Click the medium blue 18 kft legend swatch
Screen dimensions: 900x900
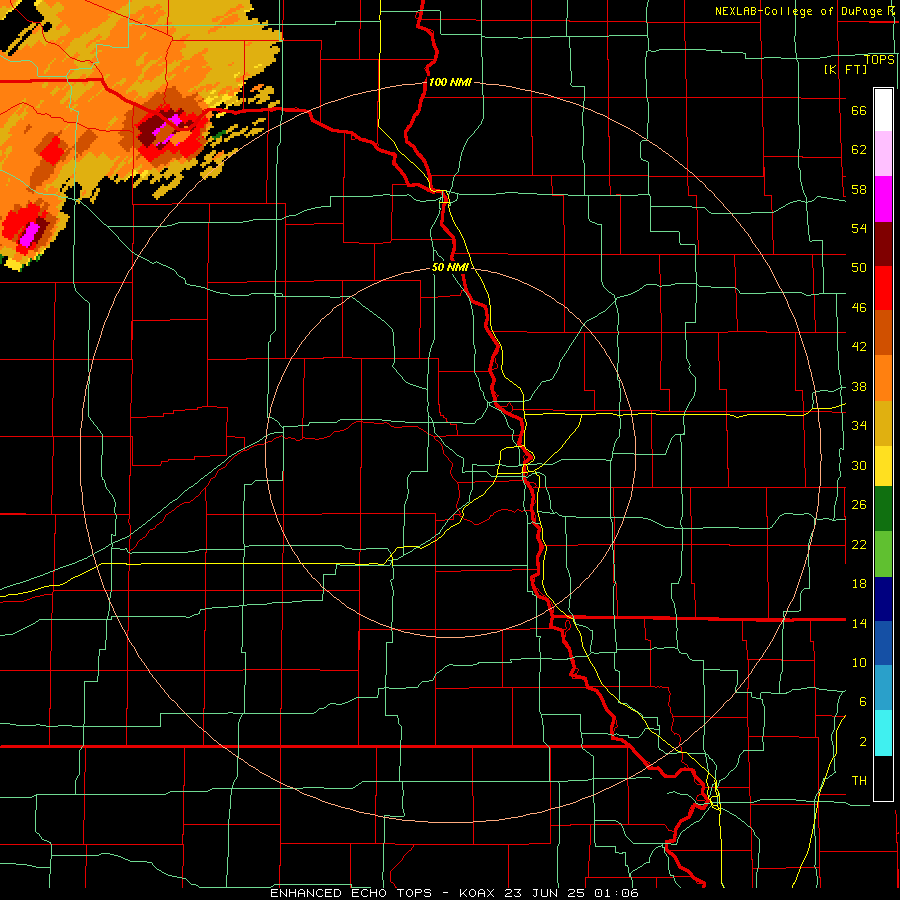(x=883, y=643)
